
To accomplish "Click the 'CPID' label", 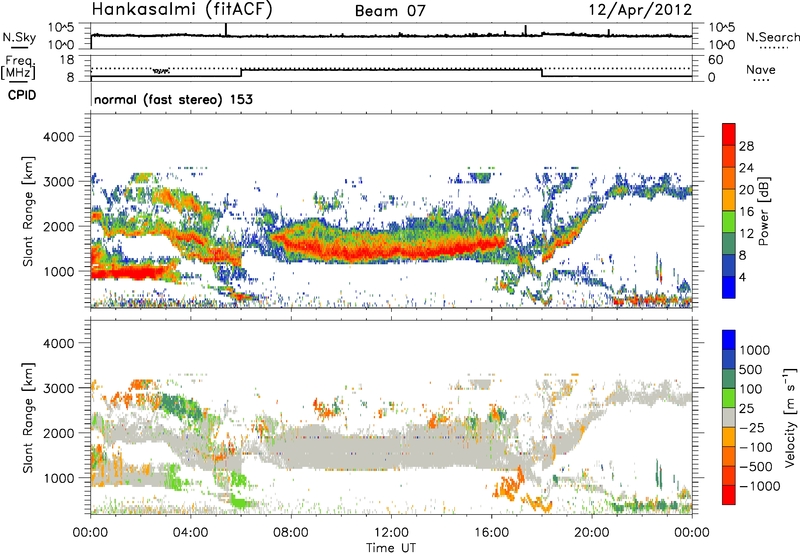I will (x=22, y=95).
